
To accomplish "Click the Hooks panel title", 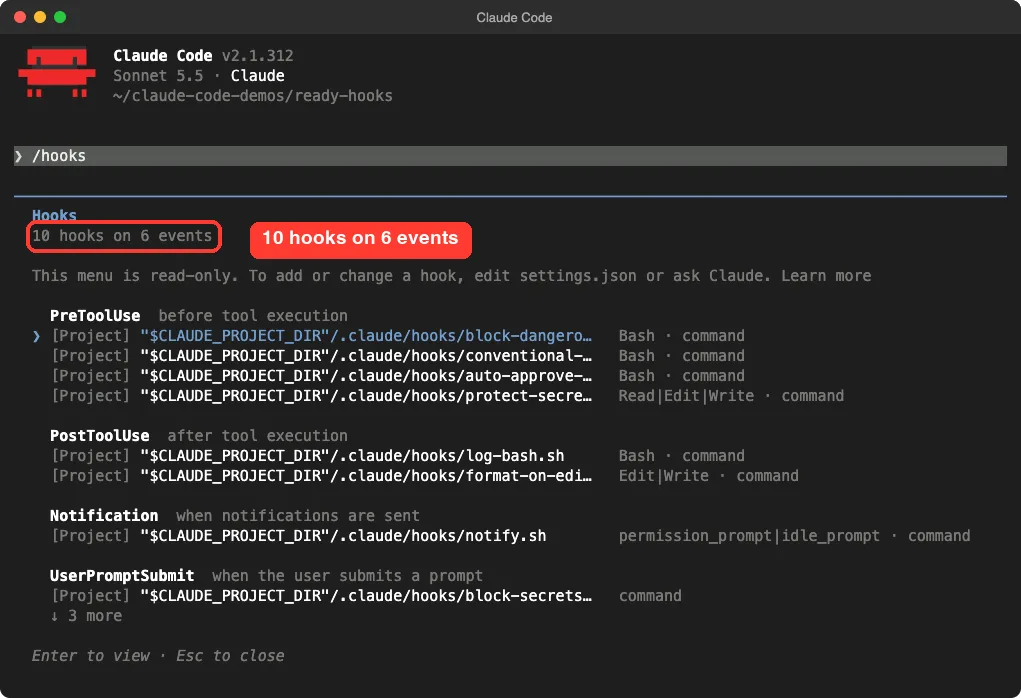I will pyautogui.click(x=54, y=215).
